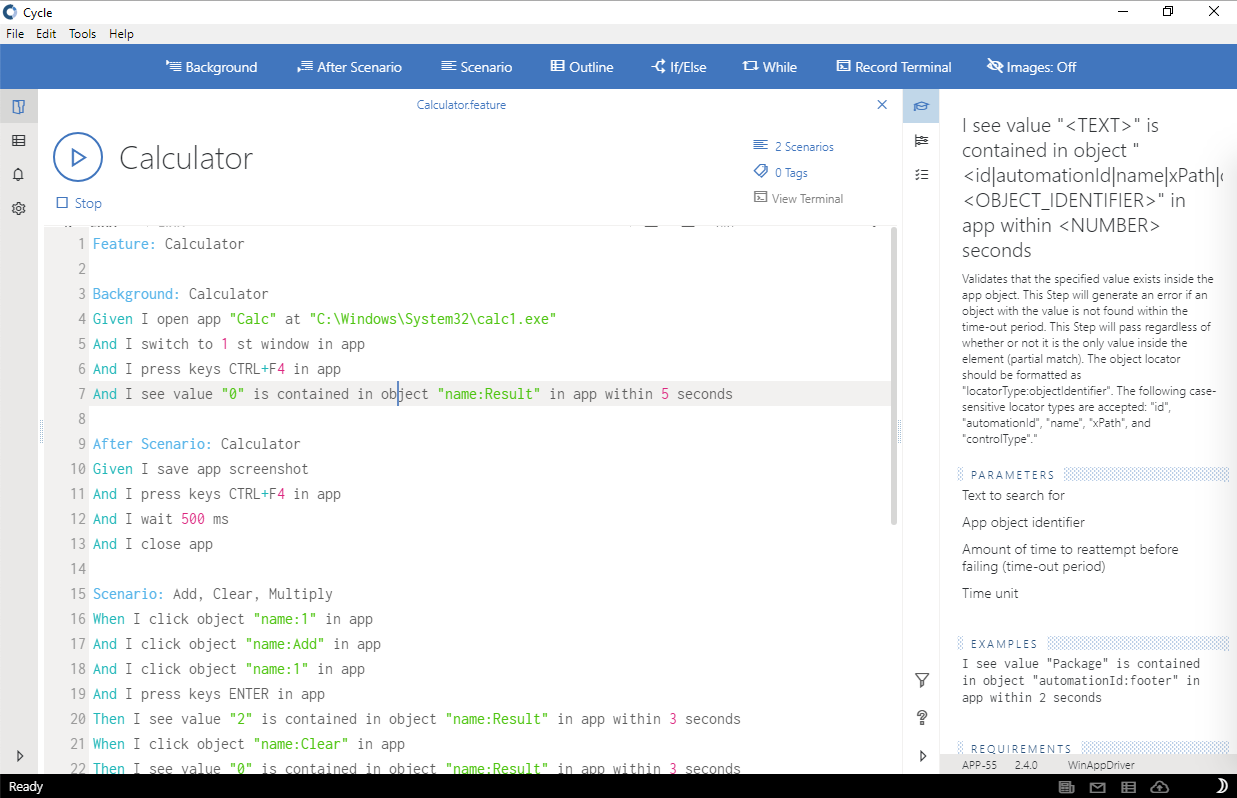This screenshot has width=1237, height=798.
Task: Open the notifications bell icon
Action: tap(18, 175)
